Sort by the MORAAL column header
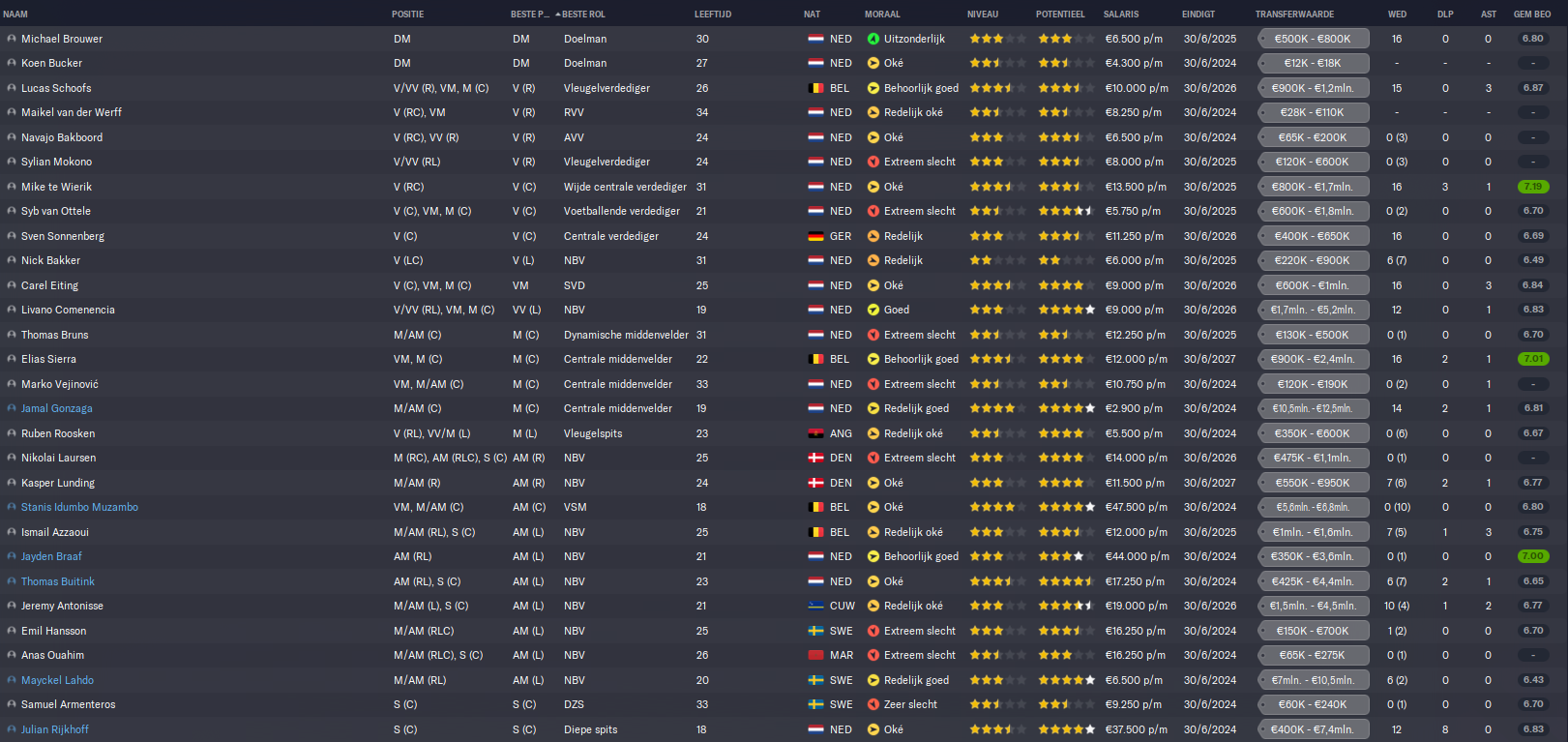1568x742 pixels. (882, 15)
